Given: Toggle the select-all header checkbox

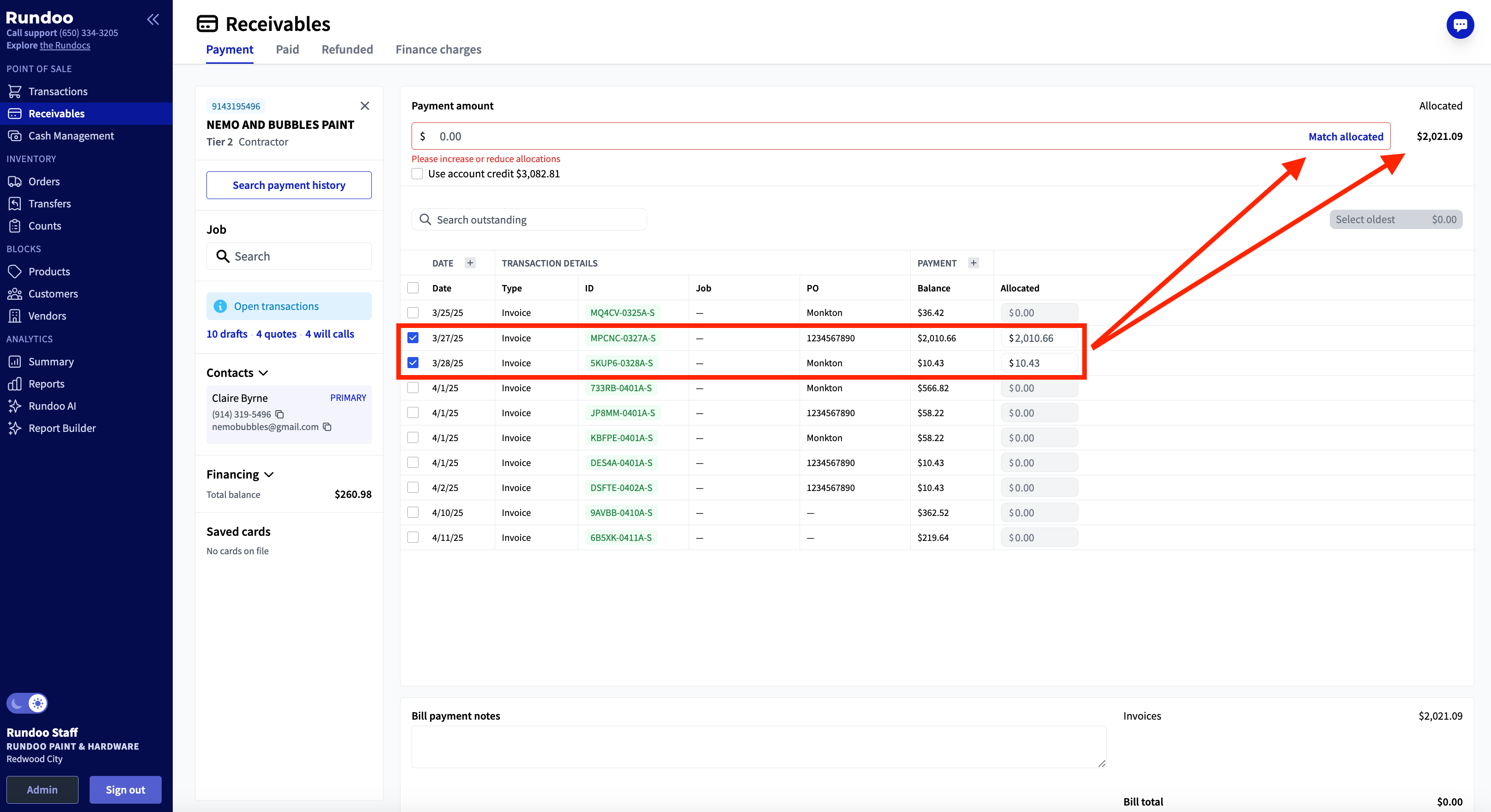Looking at the screenshot, I should pyautogui.click(x=412, y=288).
